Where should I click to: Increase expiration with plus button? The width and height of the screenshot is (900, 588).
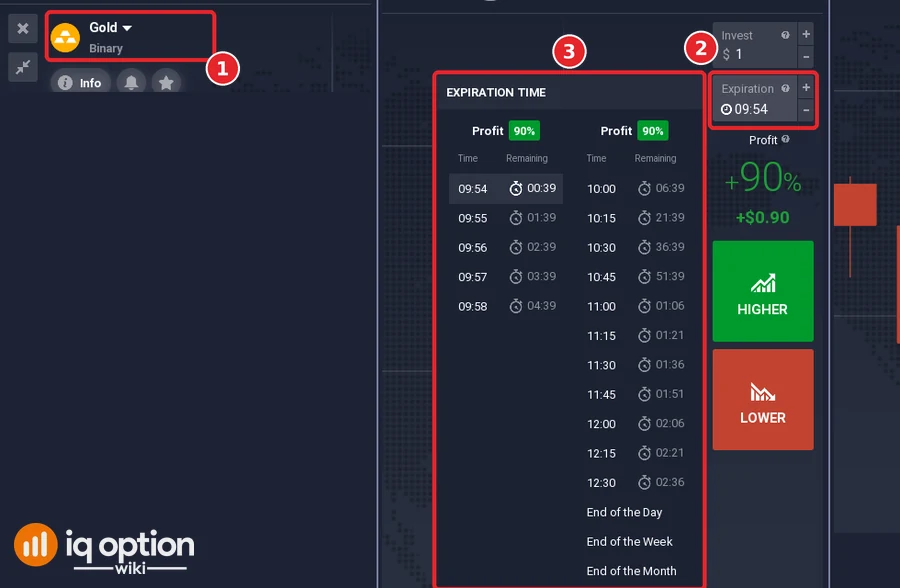[806, 87]
